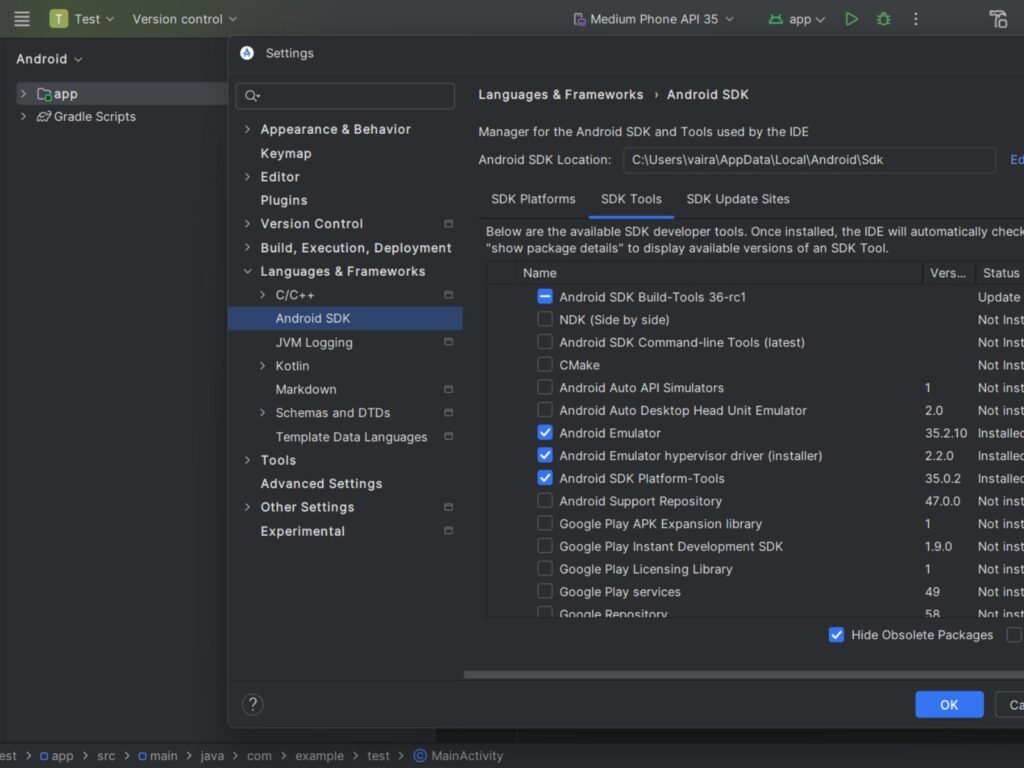This screenshot has width=1024, height=768.
Task: Expand the Kotlin settings node
Action: (x=263, y=366)
